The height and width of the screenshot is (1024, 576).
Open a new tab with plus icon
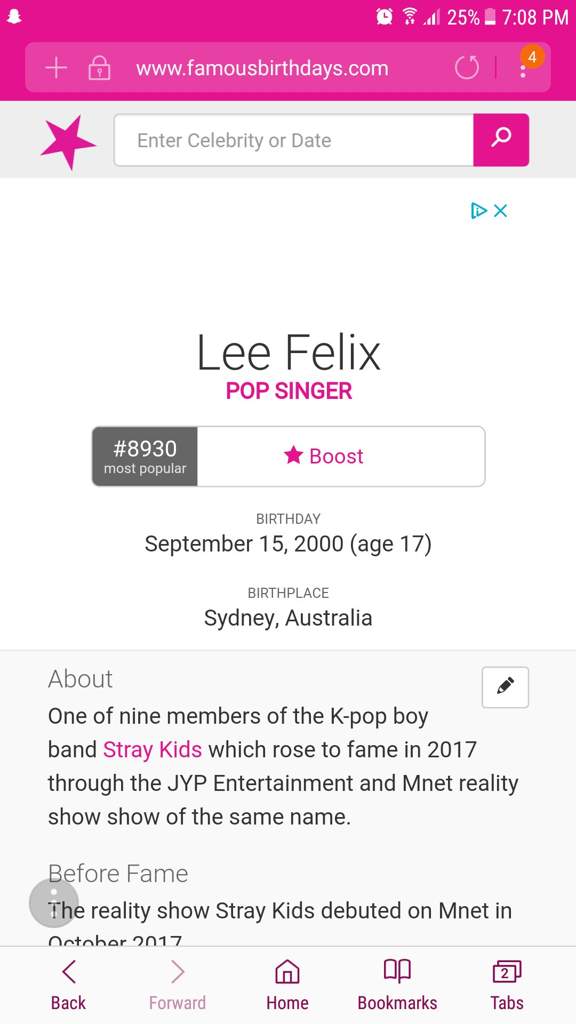pyautogui.click(x=56, y=68)
